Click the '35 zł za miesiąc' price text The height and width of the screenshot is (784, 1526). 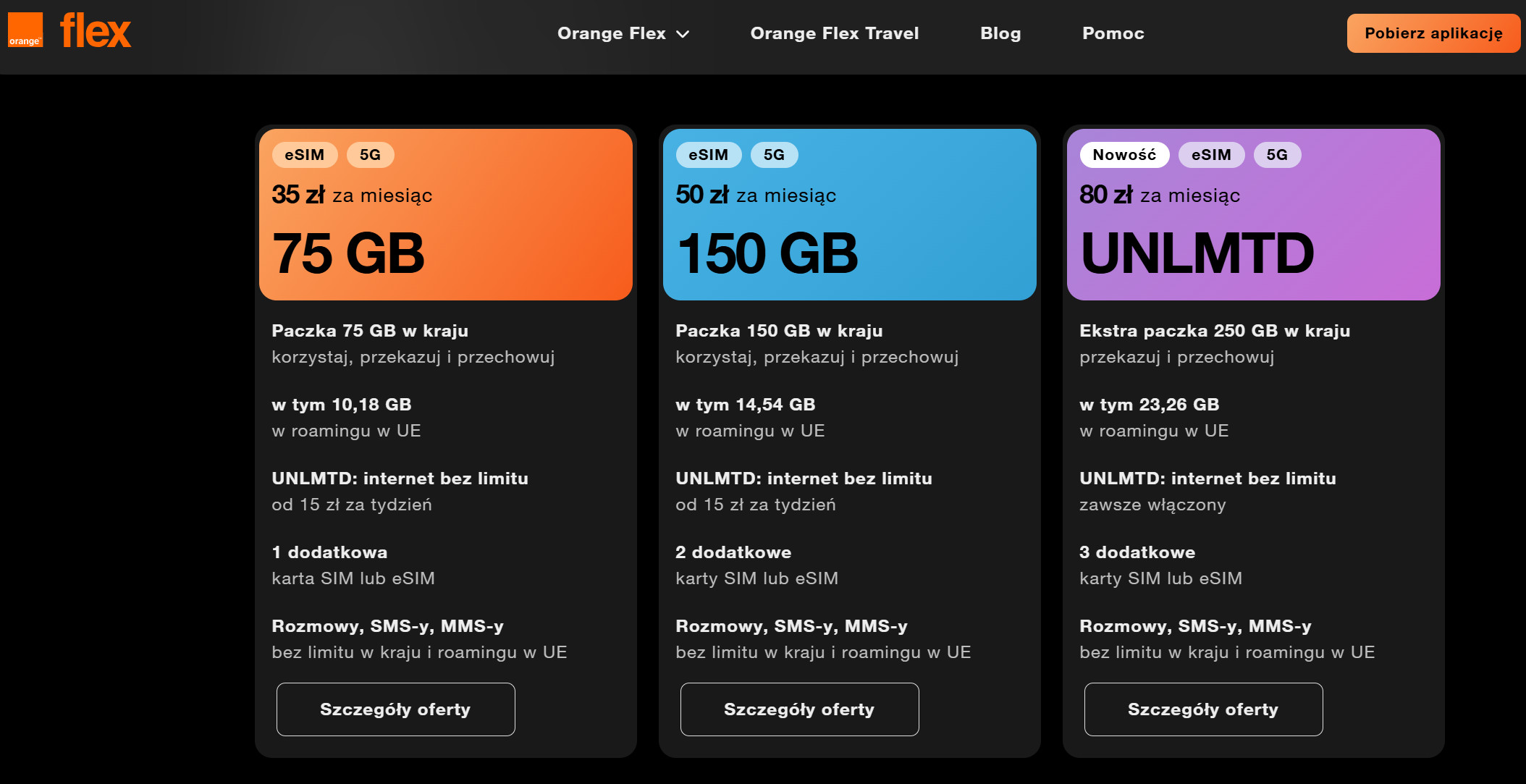(x=352, y=195)
